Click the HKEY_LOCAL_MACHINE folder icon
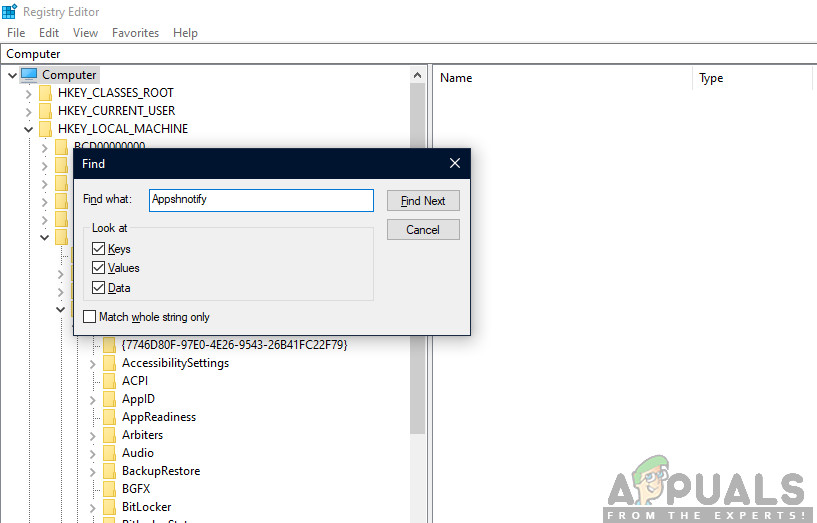 click(46, 129)
